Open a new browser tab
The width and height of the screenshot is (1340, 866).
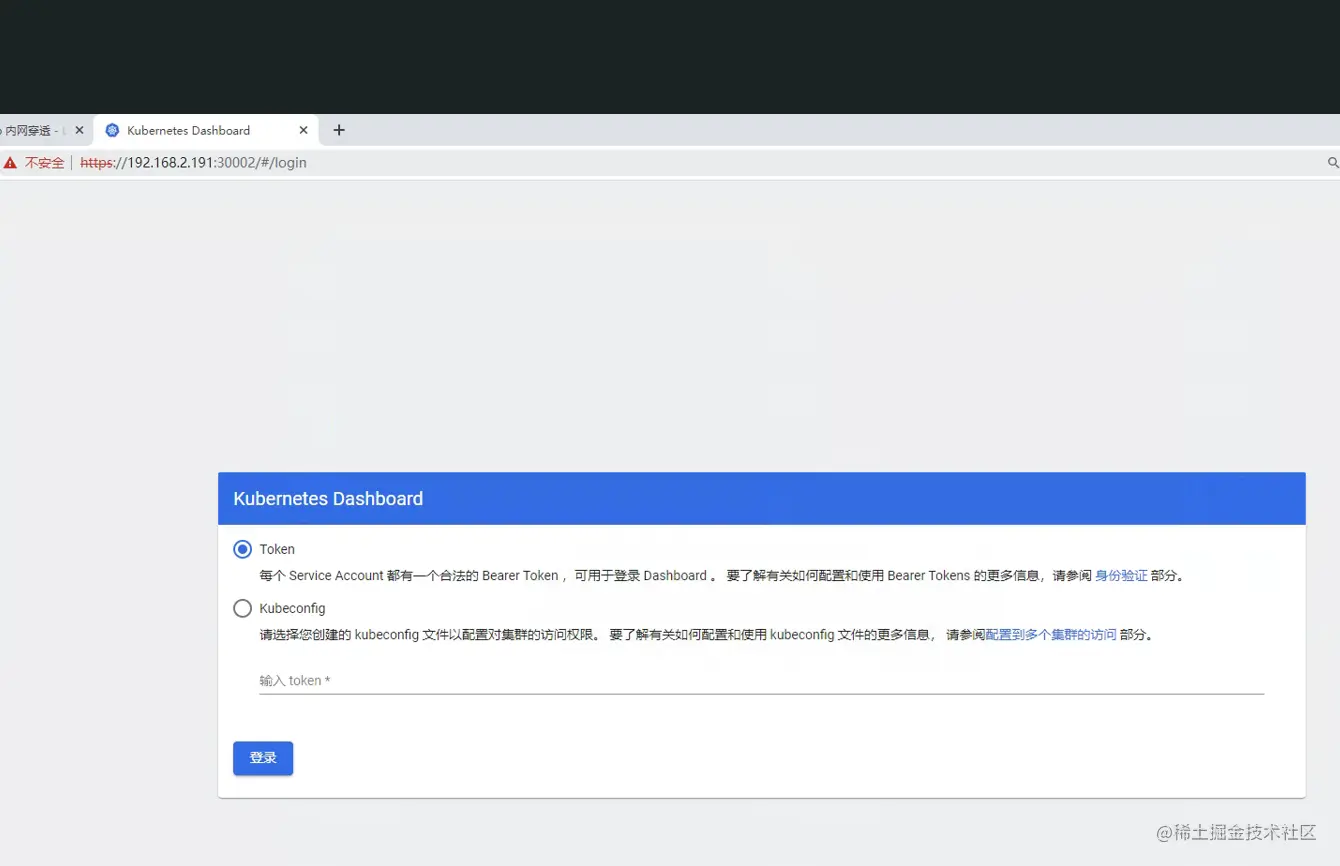[x=339, y=130]
